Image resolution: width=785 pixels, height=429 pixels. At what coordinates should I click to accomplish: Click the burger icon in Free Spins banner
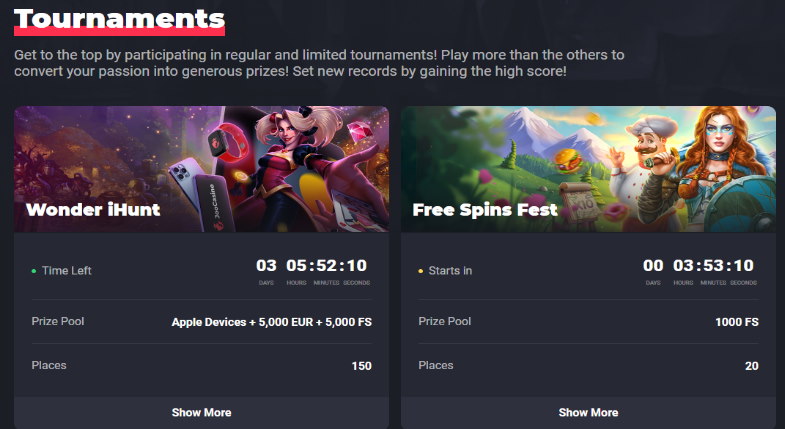tap(568, 161)
